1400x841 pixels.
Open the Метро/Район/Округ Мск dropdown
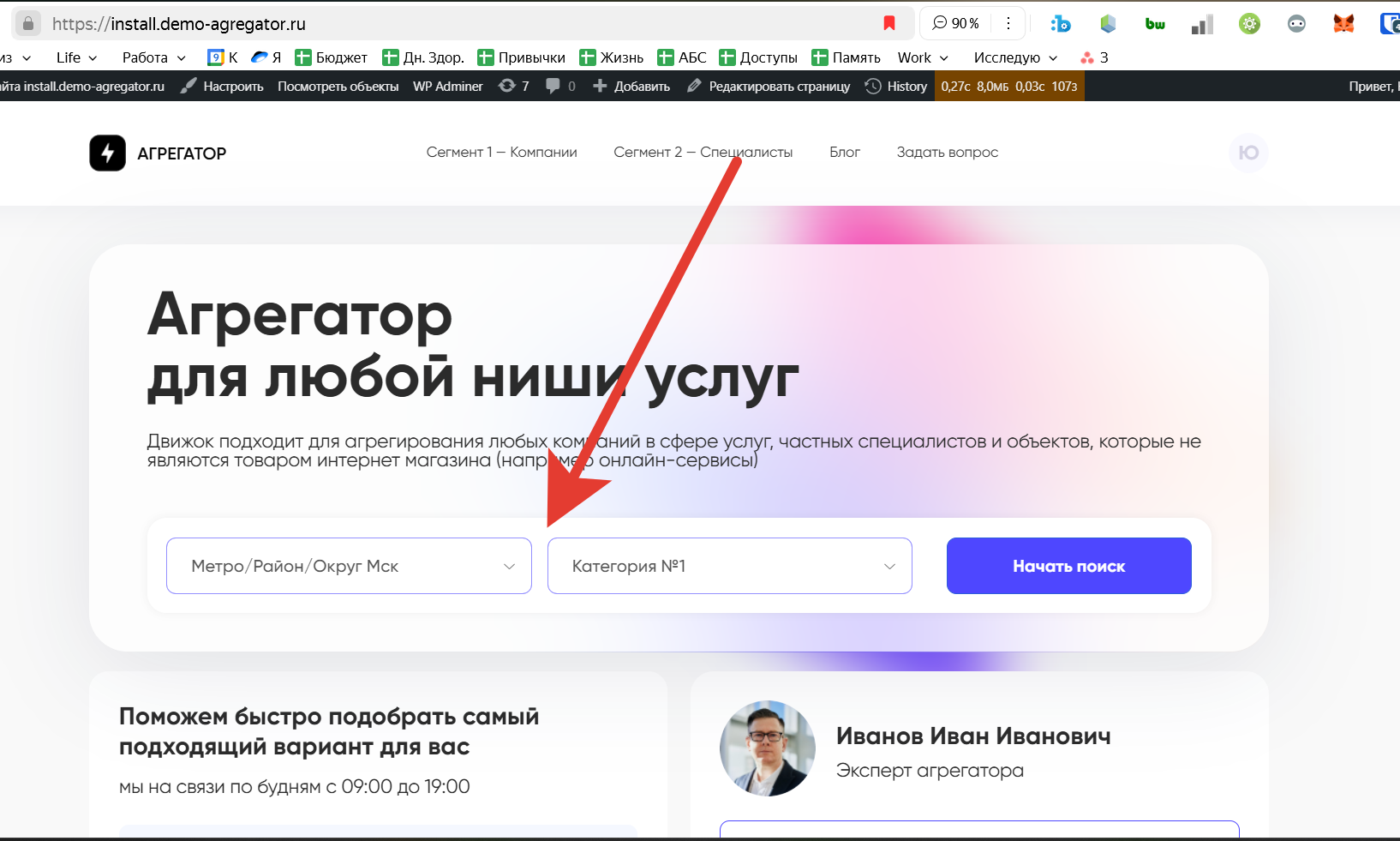[x=349, y=566]
